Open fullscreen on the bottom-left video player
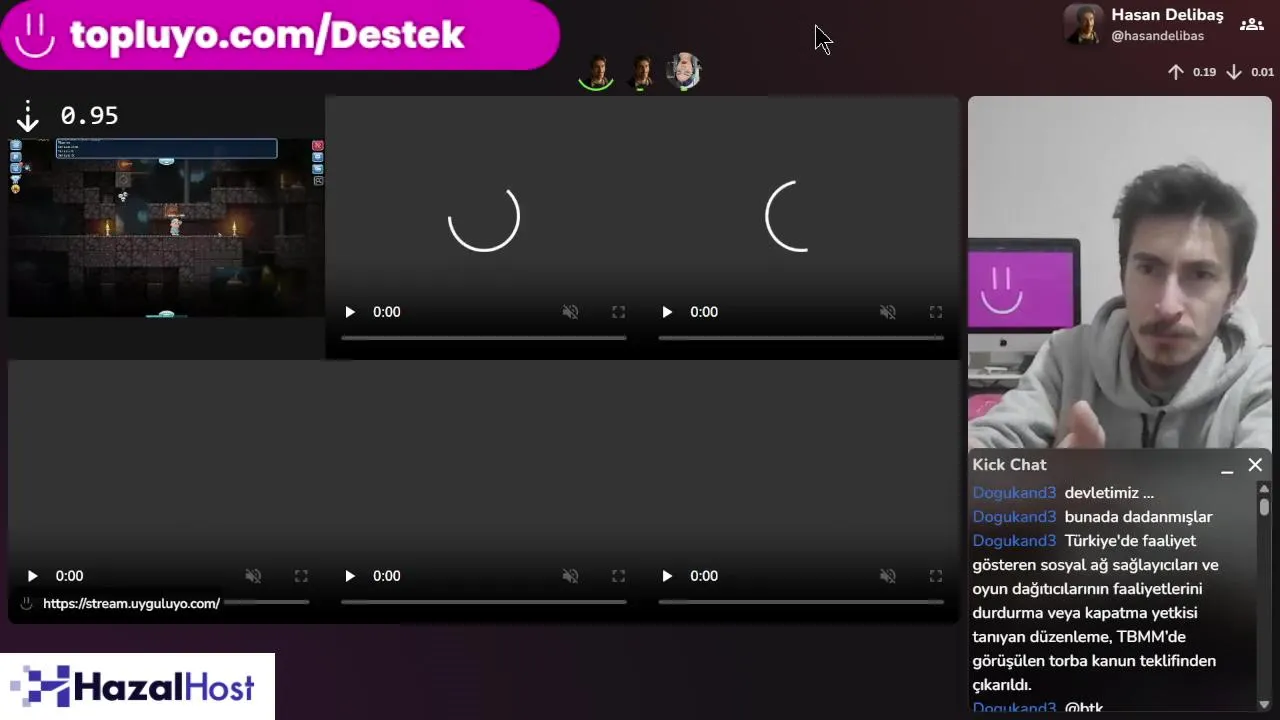 point(301,576)
